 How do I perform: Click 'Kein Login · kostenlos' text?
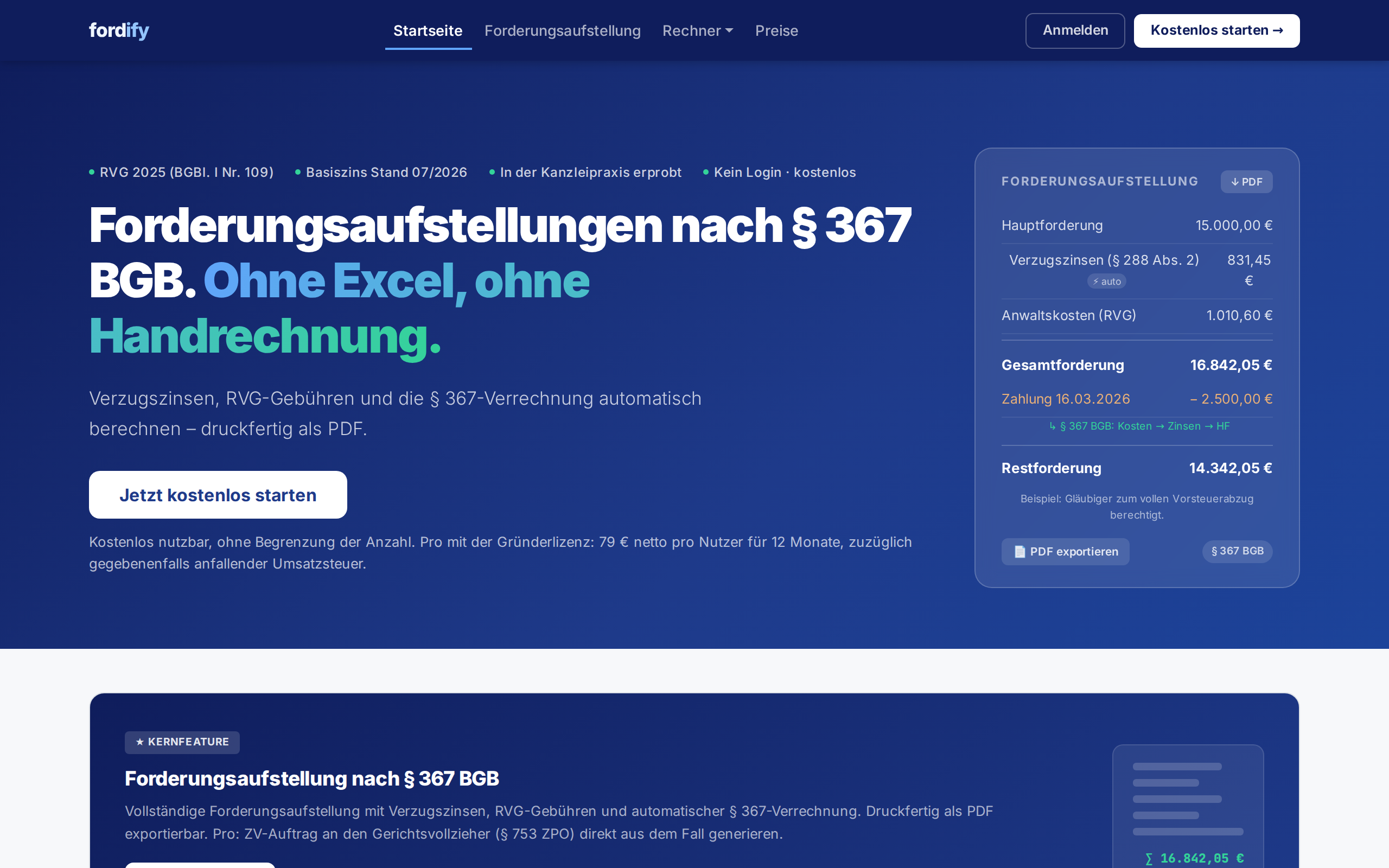click(x=785, y=172)
